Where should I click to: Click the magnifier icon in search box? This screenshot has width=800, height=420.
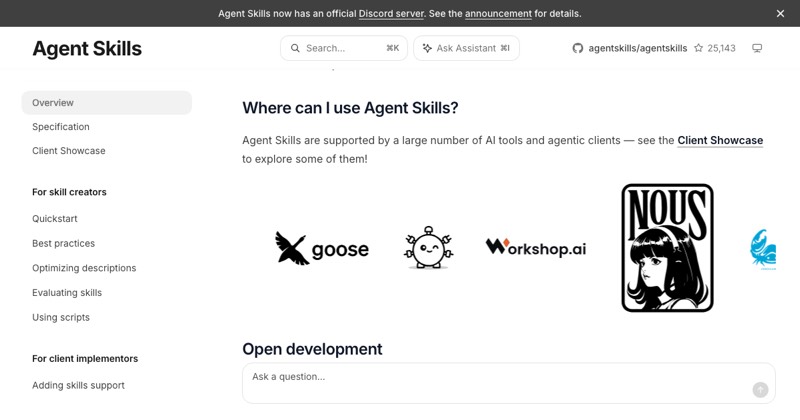[295, 48]
